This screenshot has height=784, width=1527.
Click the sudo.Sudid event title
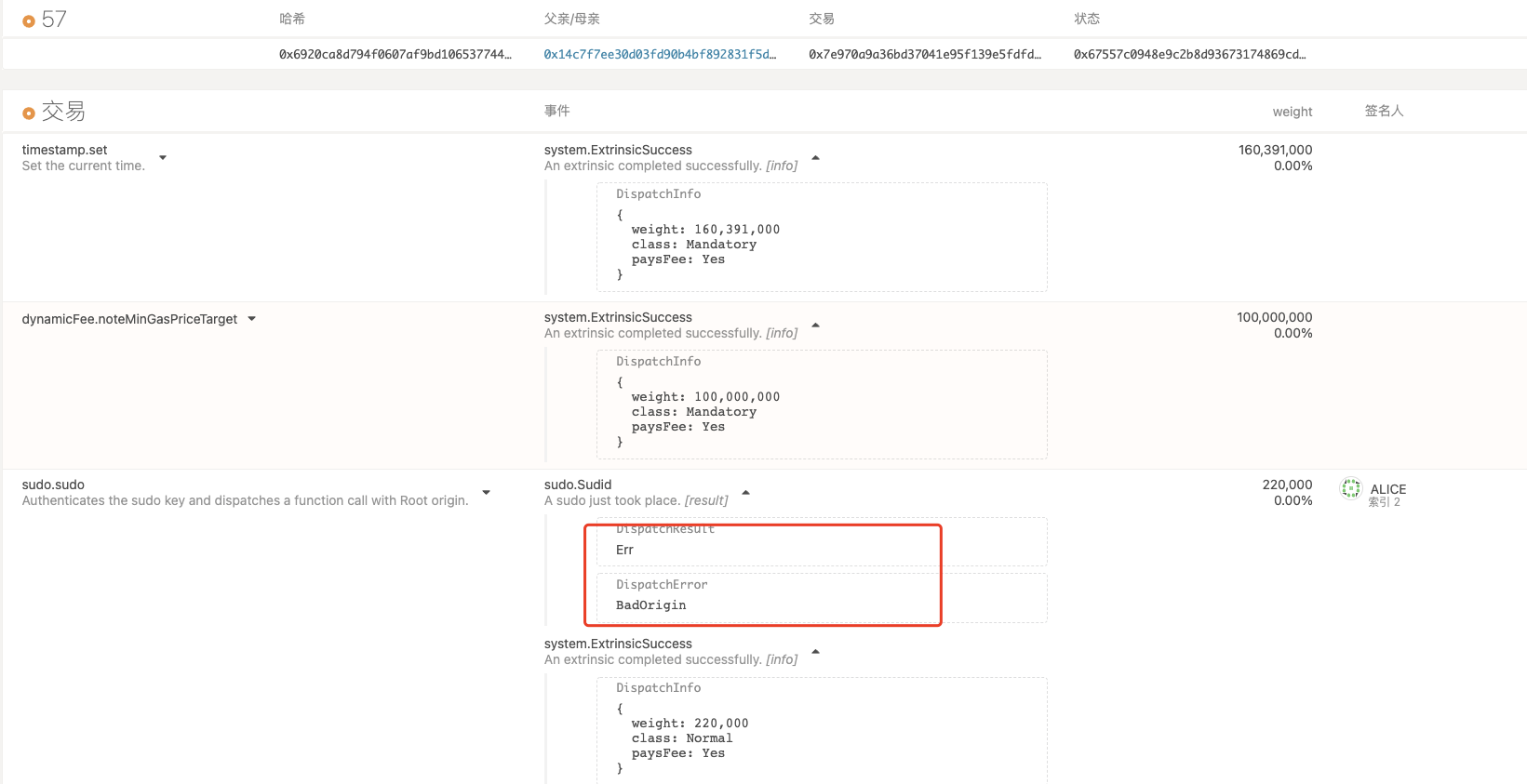click(x=578, y=485)
